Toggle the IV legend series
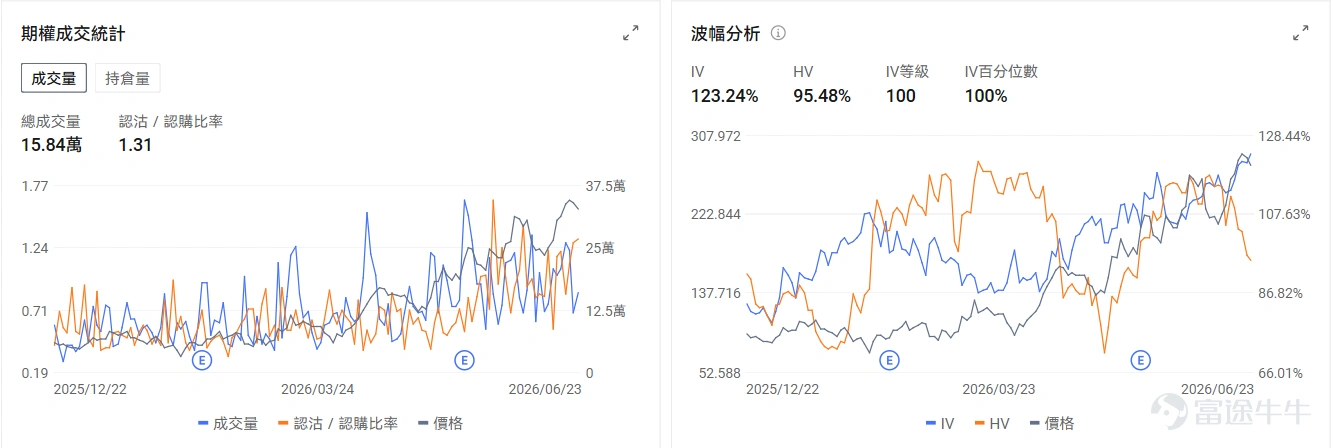 point(940,424)
